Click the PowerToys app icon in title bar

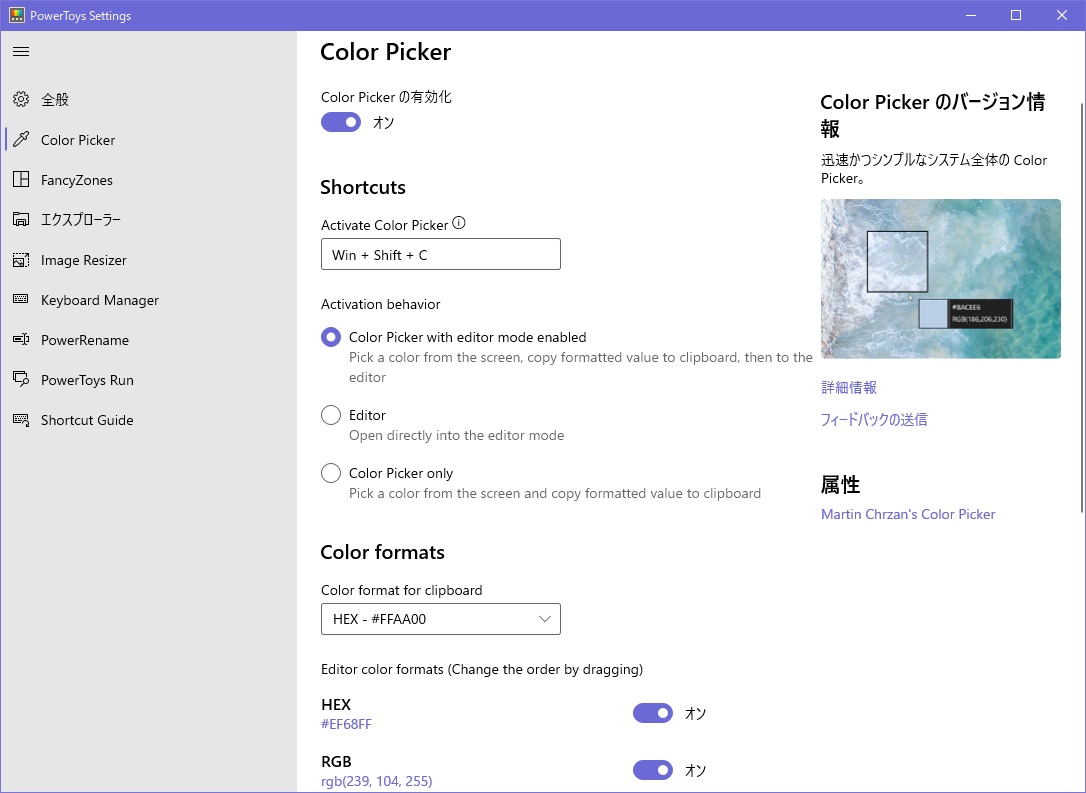[x=17, y=15]
